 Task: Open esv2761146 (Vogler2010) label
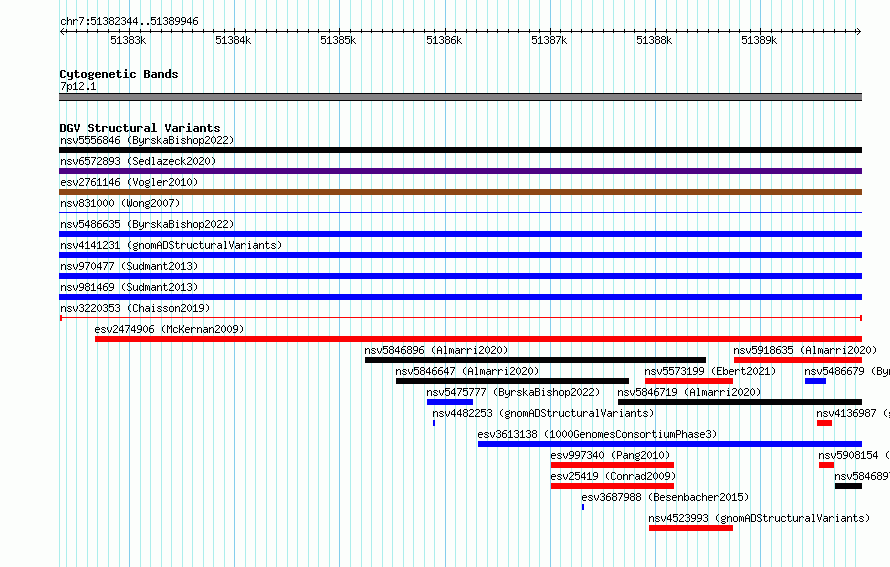click(x=129, y=182)
